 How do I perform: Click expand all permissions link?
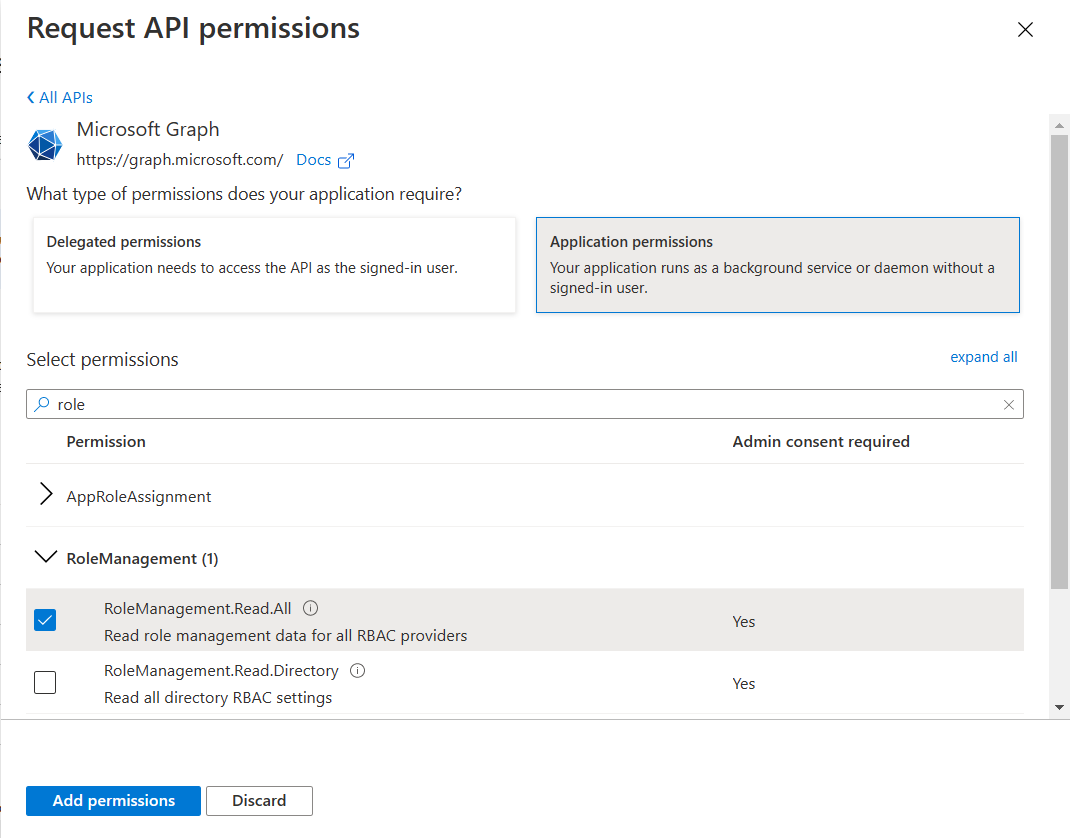click(983, 357)
